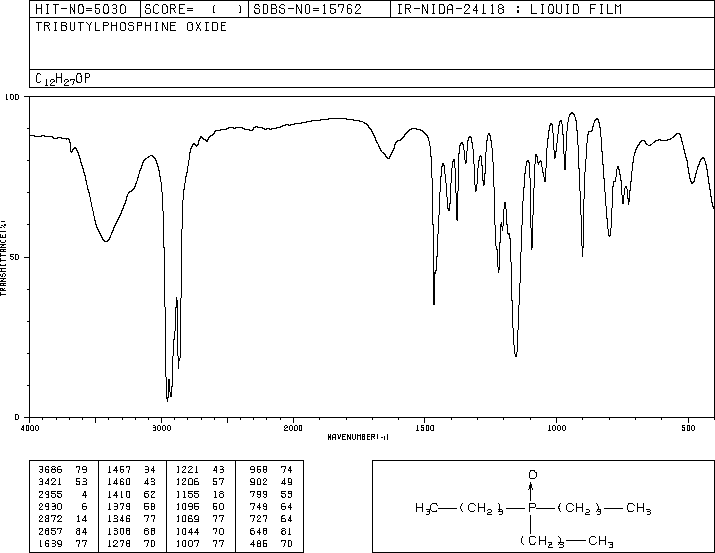The height and width of the screenshot is (553, 715).
Task: Click the 2955 peak table entry
Action: [x=50, y=494]
